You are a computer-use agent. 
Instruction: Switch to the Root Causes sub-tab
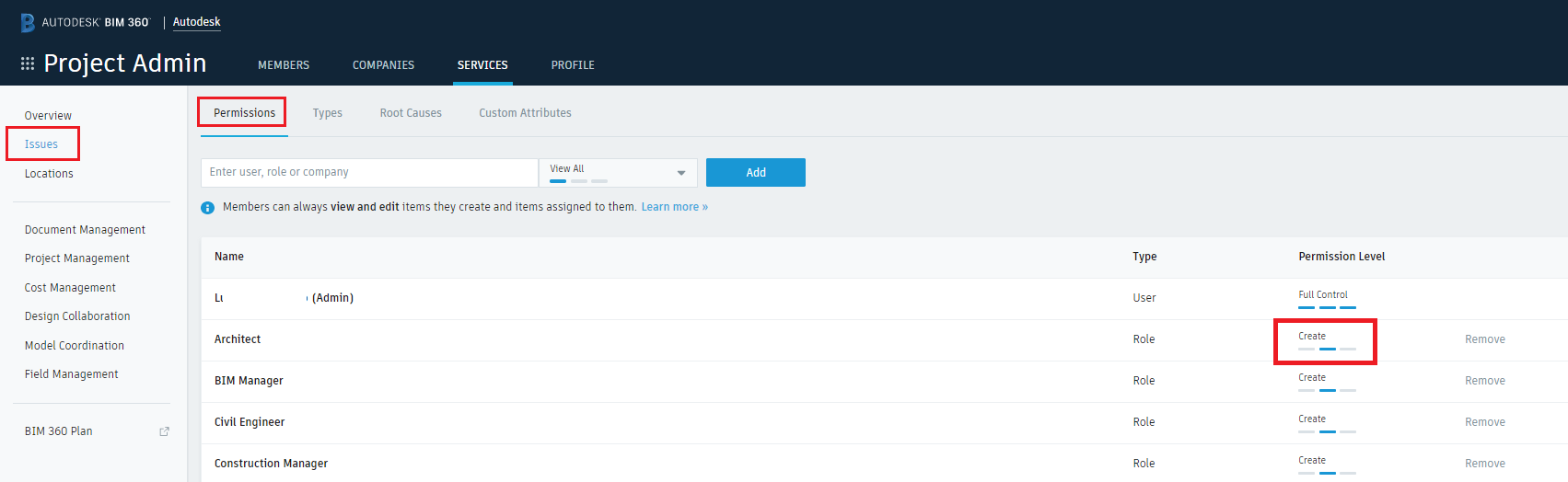(x=411, y=113)
